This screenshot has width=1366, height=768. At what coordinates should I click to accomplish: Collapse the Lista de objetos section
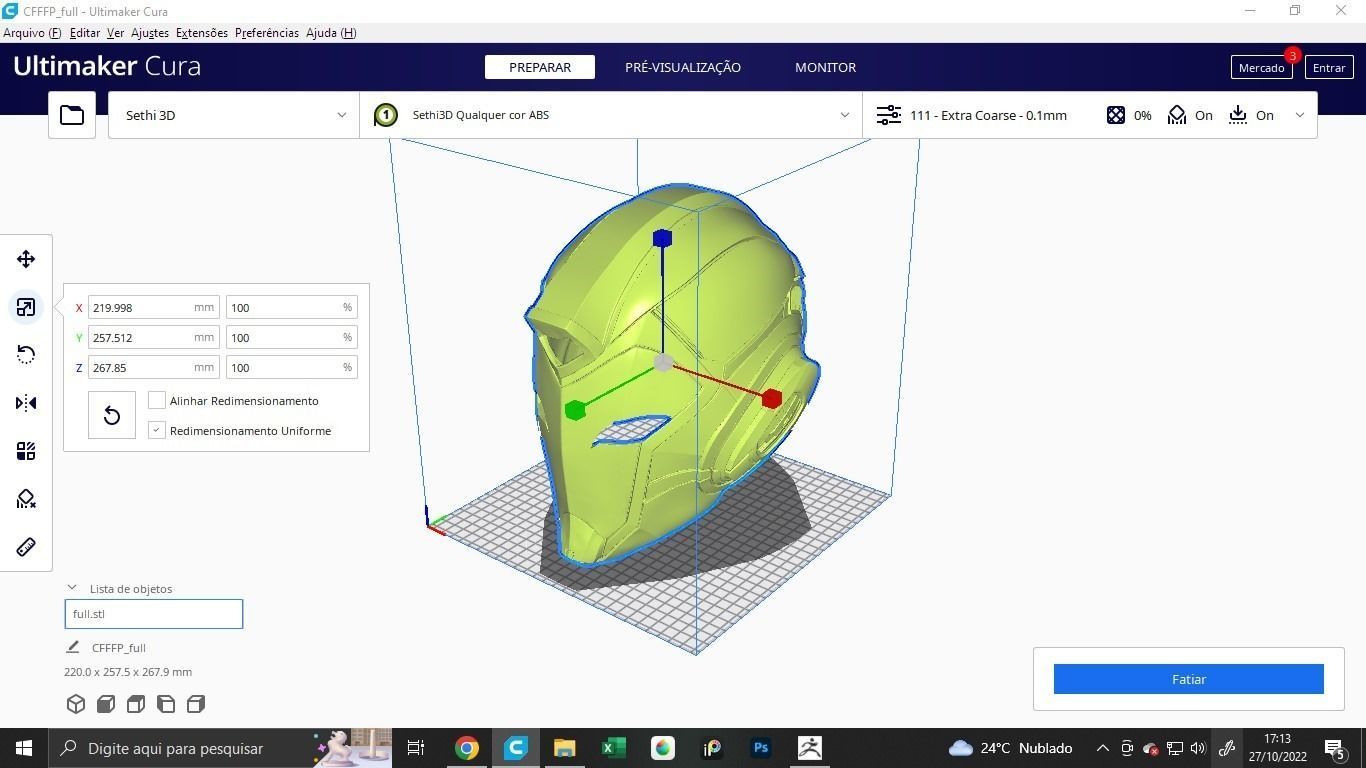(x=72, y=588)
